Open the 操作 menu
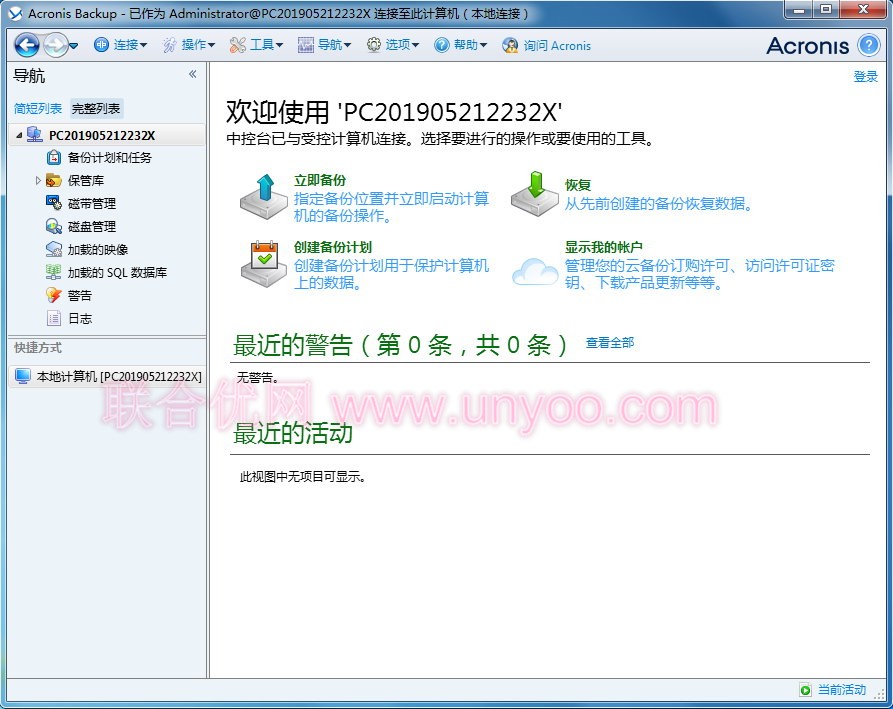 [189, 45]
